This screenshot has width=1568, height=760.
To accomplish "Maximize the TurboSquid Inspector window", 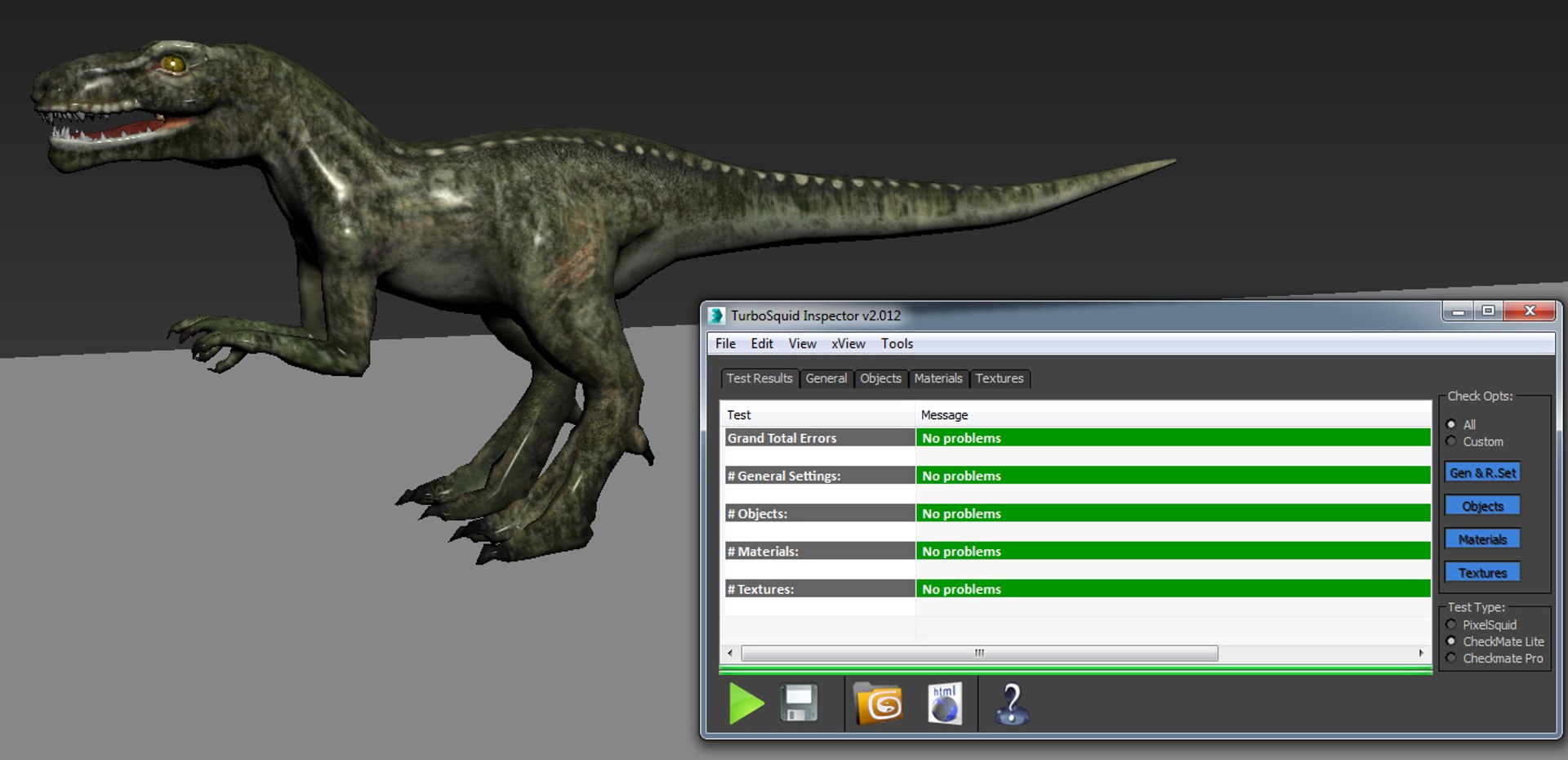I will [x=1488, y=311].
